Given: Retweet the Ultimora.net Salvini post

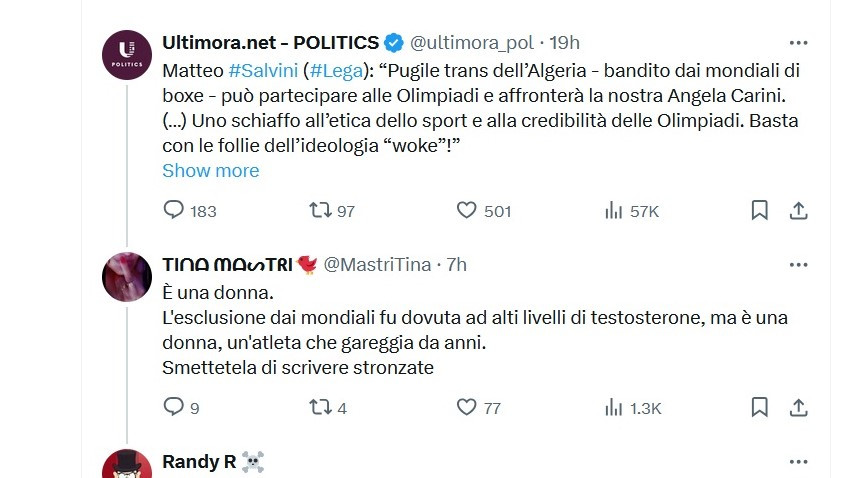Looking at the screenshot, I should click(319, 211).
